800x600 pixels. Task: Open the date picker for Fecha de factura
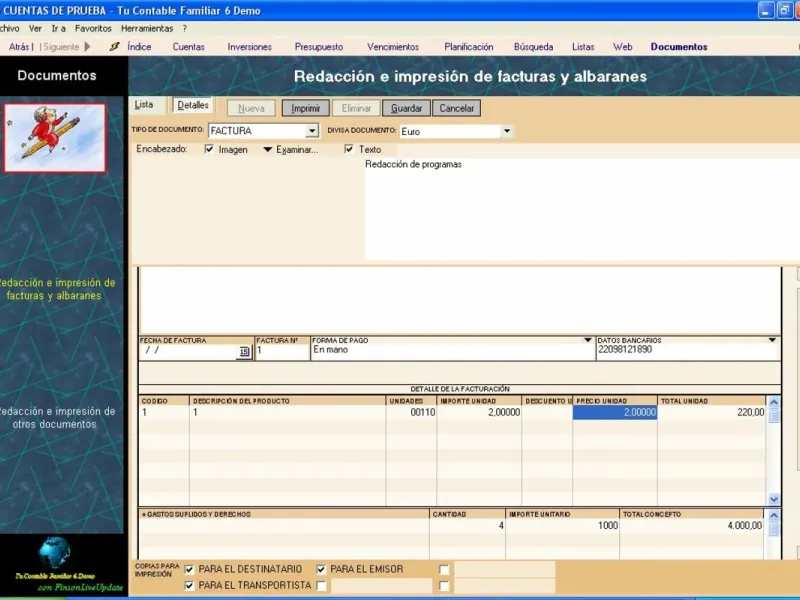click(x=244, y=352)
